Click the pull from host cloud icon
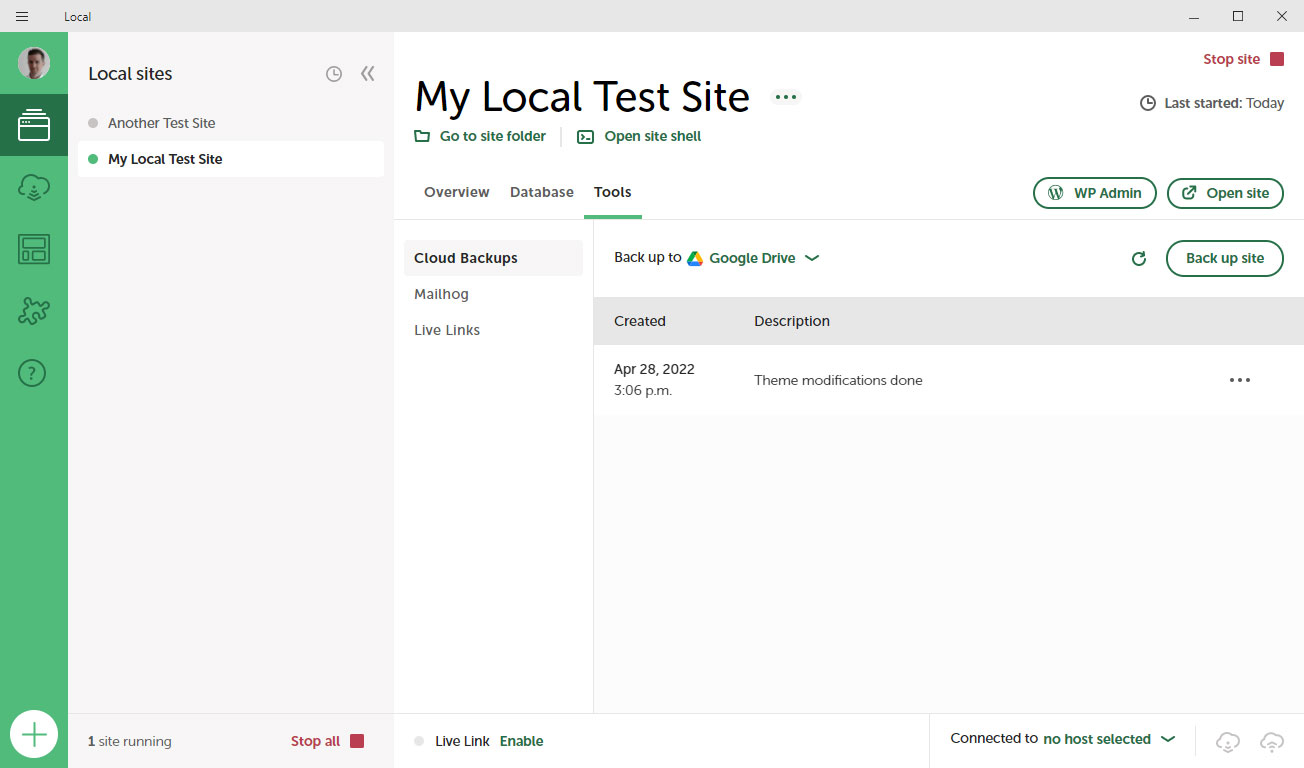Image resolution: width=1304 pixels, height=768 pixels. click(1228, 741)
